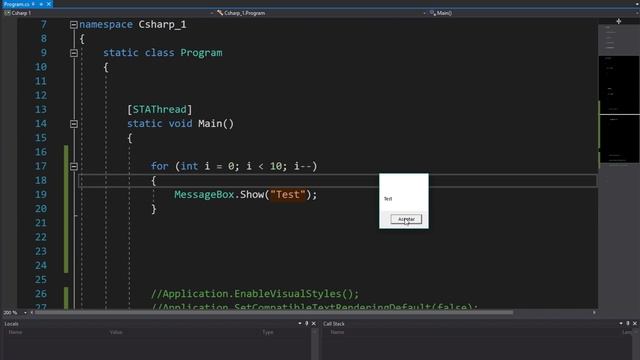Click the [STAThread] attribute on line 13
This screenshot has width=640, height=360.
(x=159, y=109)
